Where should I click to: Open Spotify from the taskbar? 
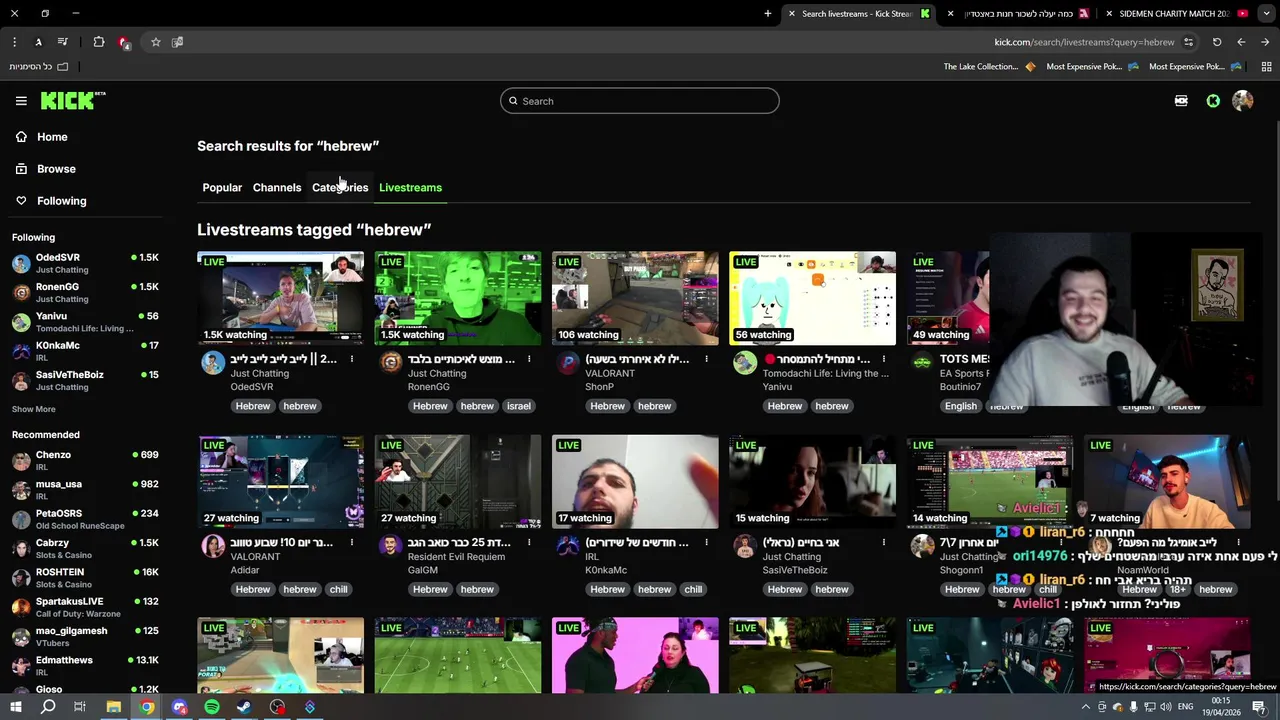(212, 707)
